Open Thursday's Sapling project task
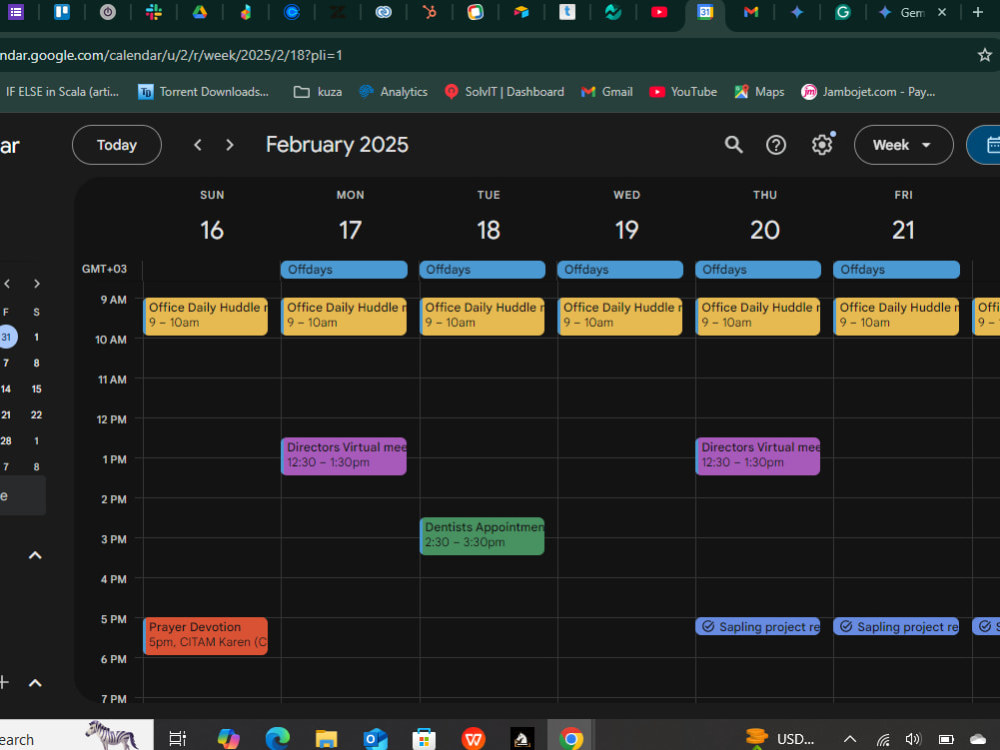 [x=758, y=626]
